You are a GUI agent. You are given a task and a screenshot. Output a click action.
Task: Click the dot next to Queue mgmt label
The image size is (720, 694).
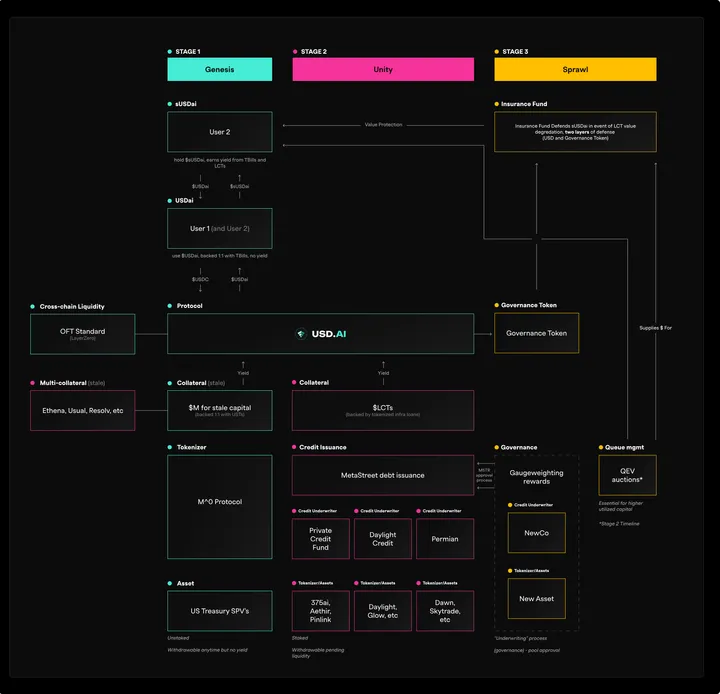(601, 447)
